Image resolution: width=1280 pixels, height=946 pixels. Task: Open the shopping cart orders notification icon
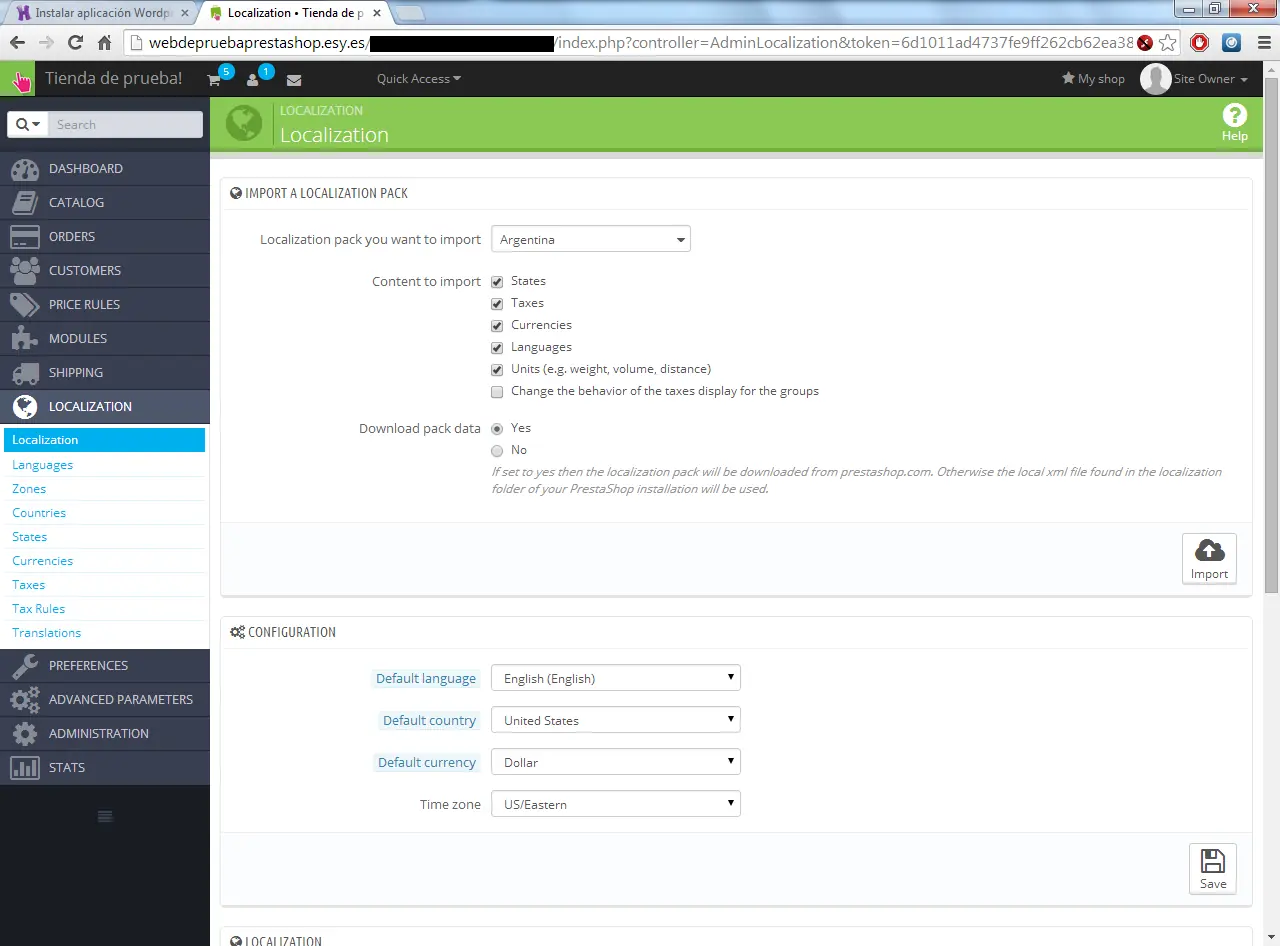coord(214,80)
